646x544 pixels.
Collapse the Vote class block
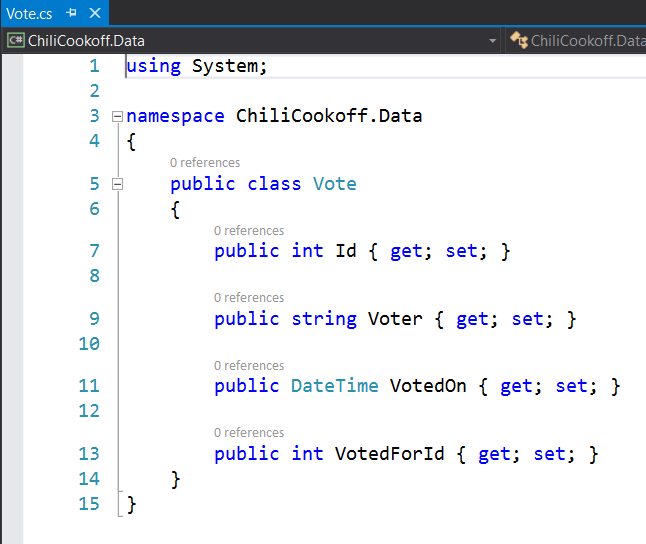(x=118, y=184)
